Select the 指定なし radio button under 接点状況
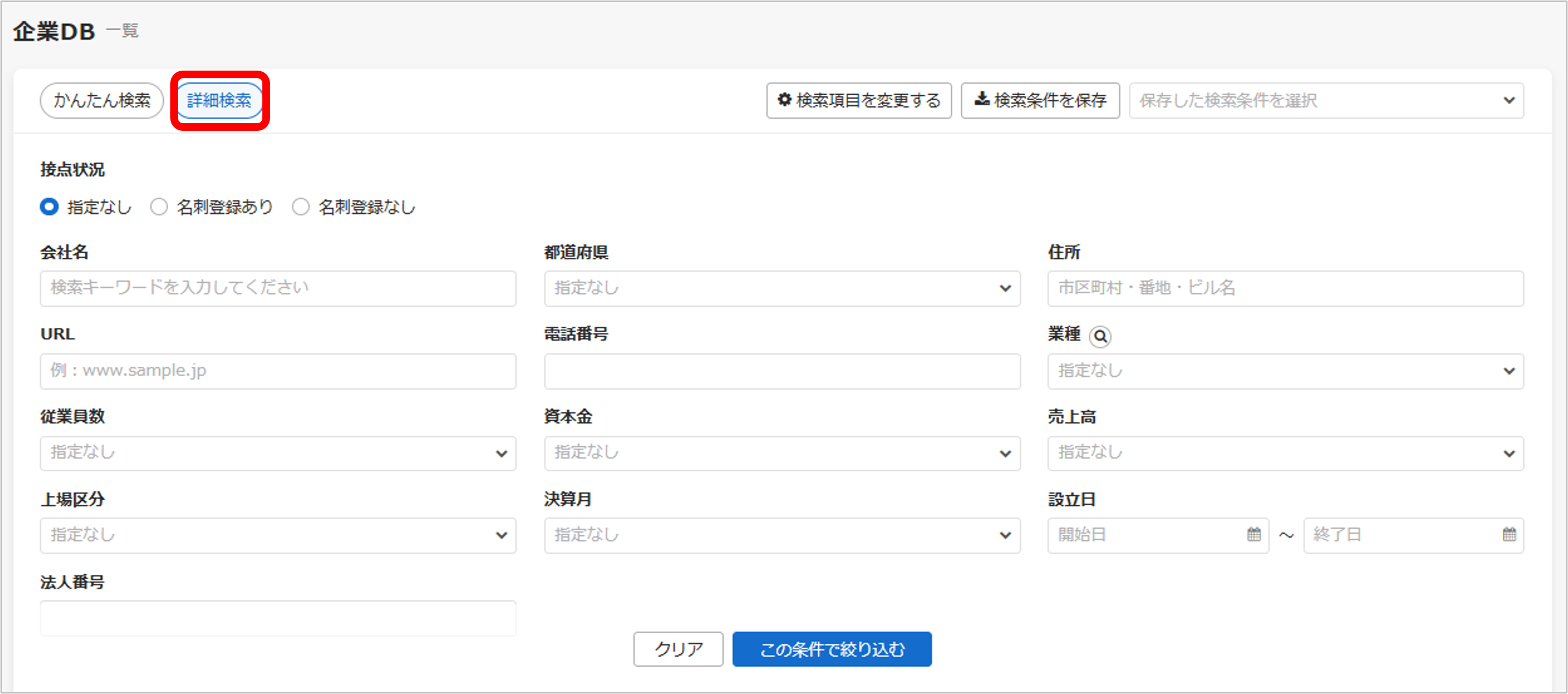 pyautogui.click(x=48, y=207)
